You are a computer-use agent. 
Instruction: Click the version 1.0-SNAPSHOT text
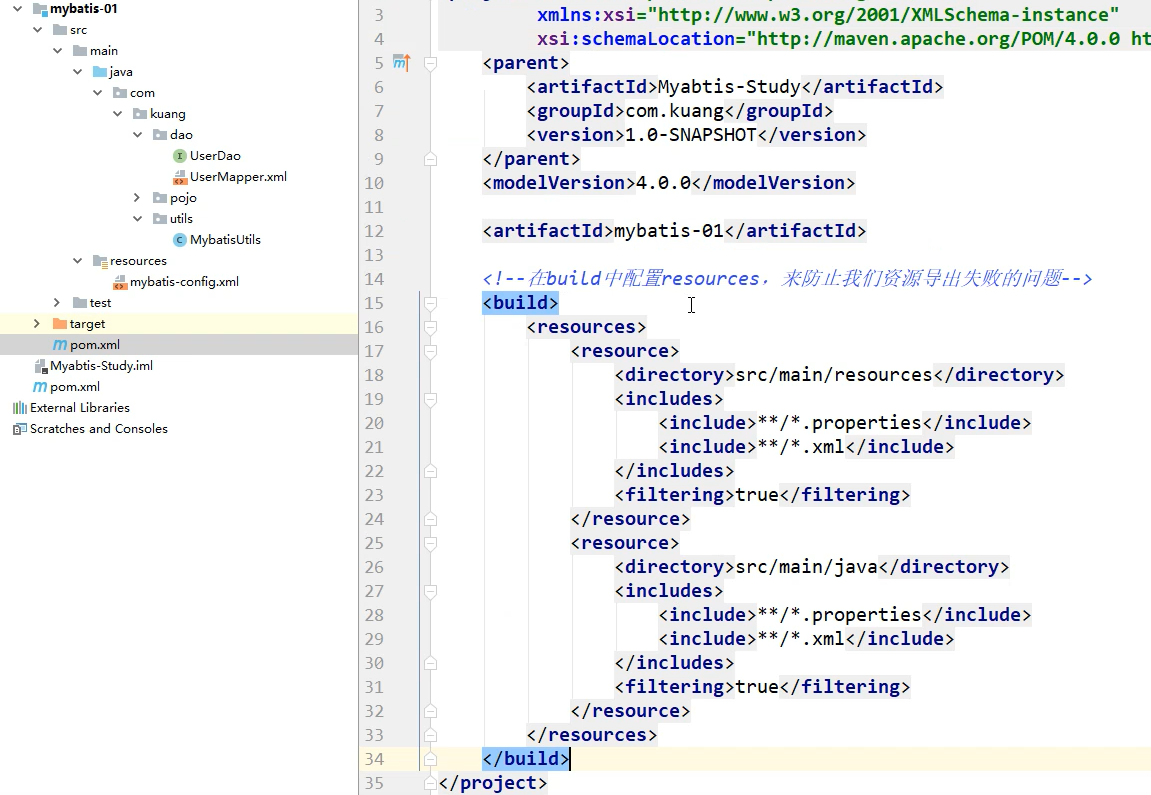click(x=690, y=135)
